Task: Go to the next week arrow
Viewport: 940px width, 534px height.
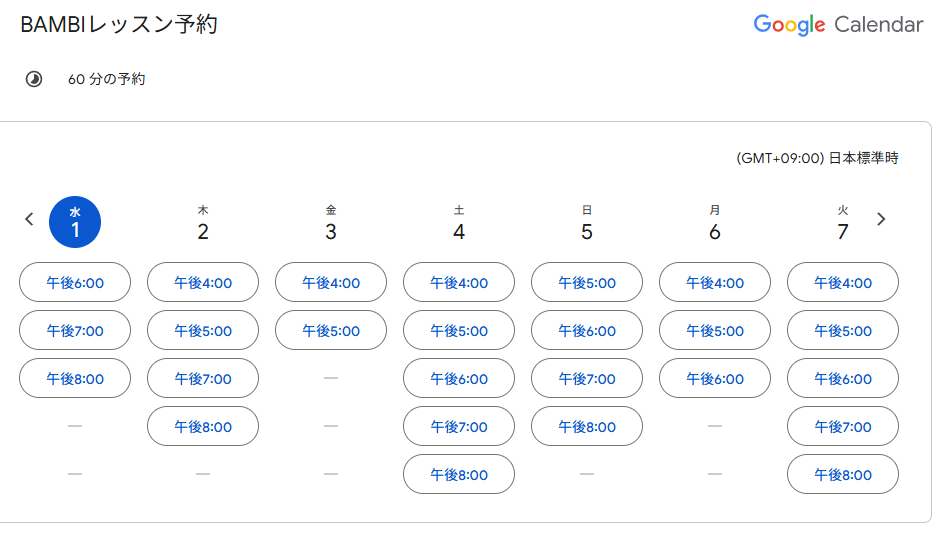Action: click(x=881, y=219)
